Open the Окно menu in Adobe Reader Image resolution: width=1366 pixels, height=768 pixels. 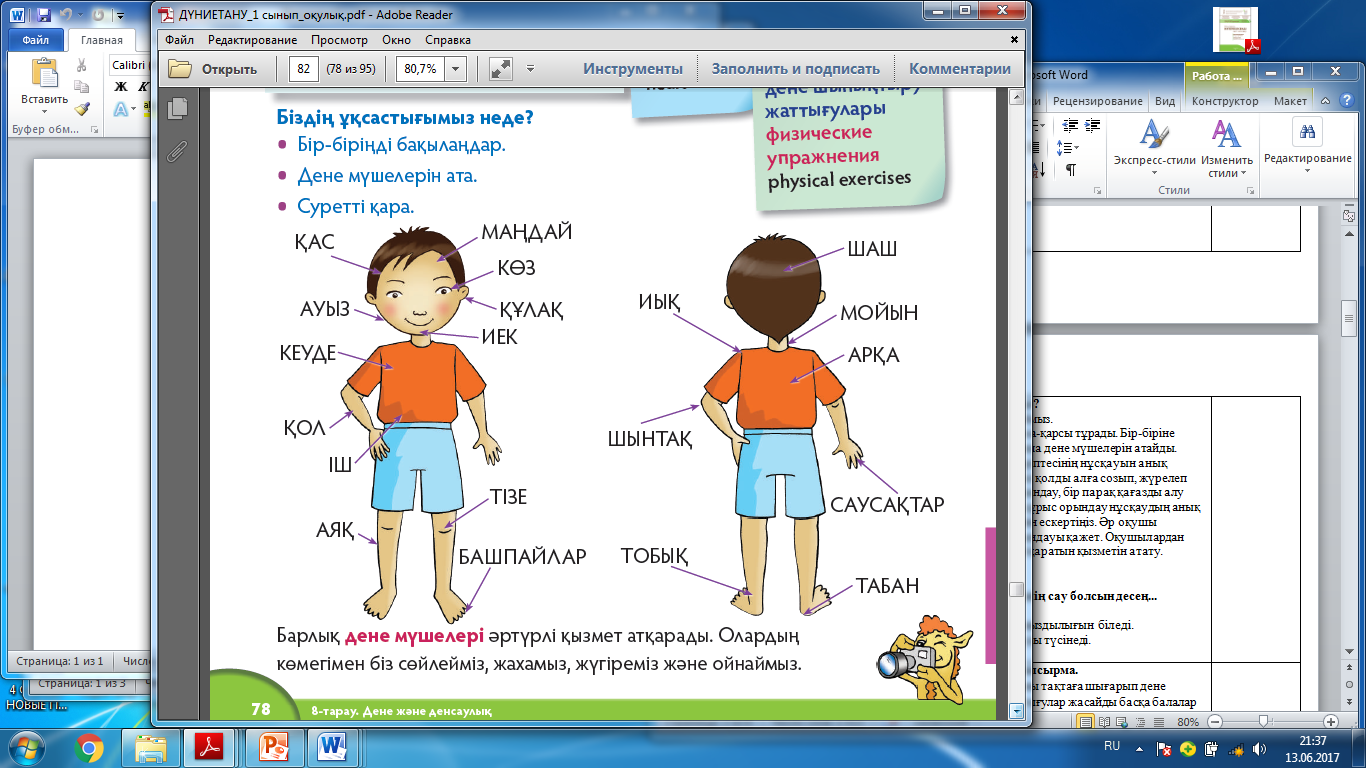coord(397,40)
